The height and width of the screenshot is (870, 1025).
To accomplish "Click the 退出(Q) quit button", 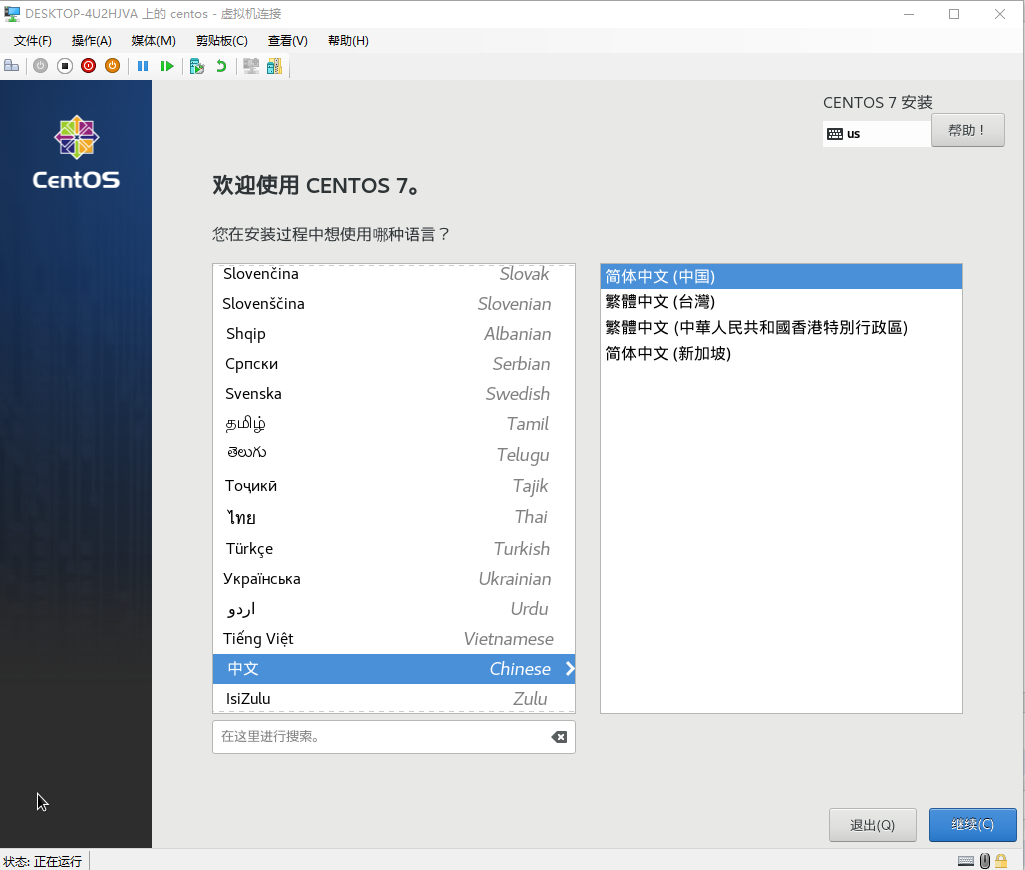I will pyautogui.click(x=872, y=825).
